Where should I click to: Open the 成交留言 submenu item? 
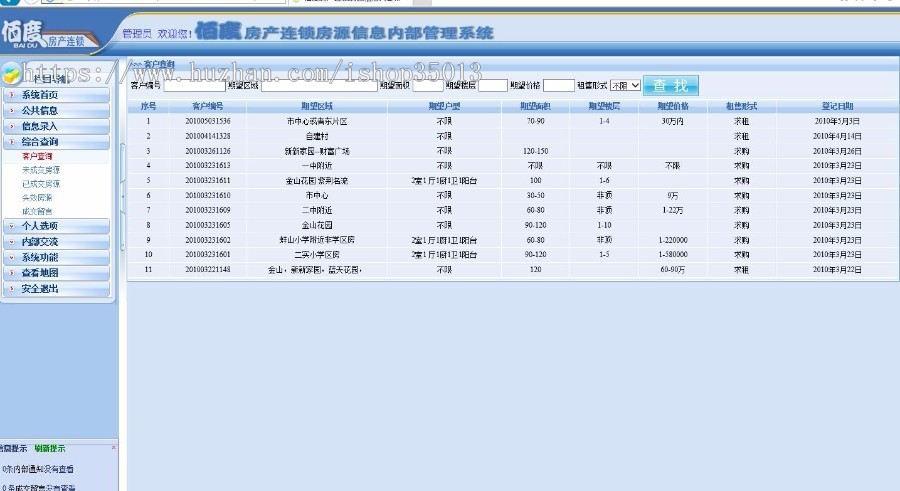point(37,211)
